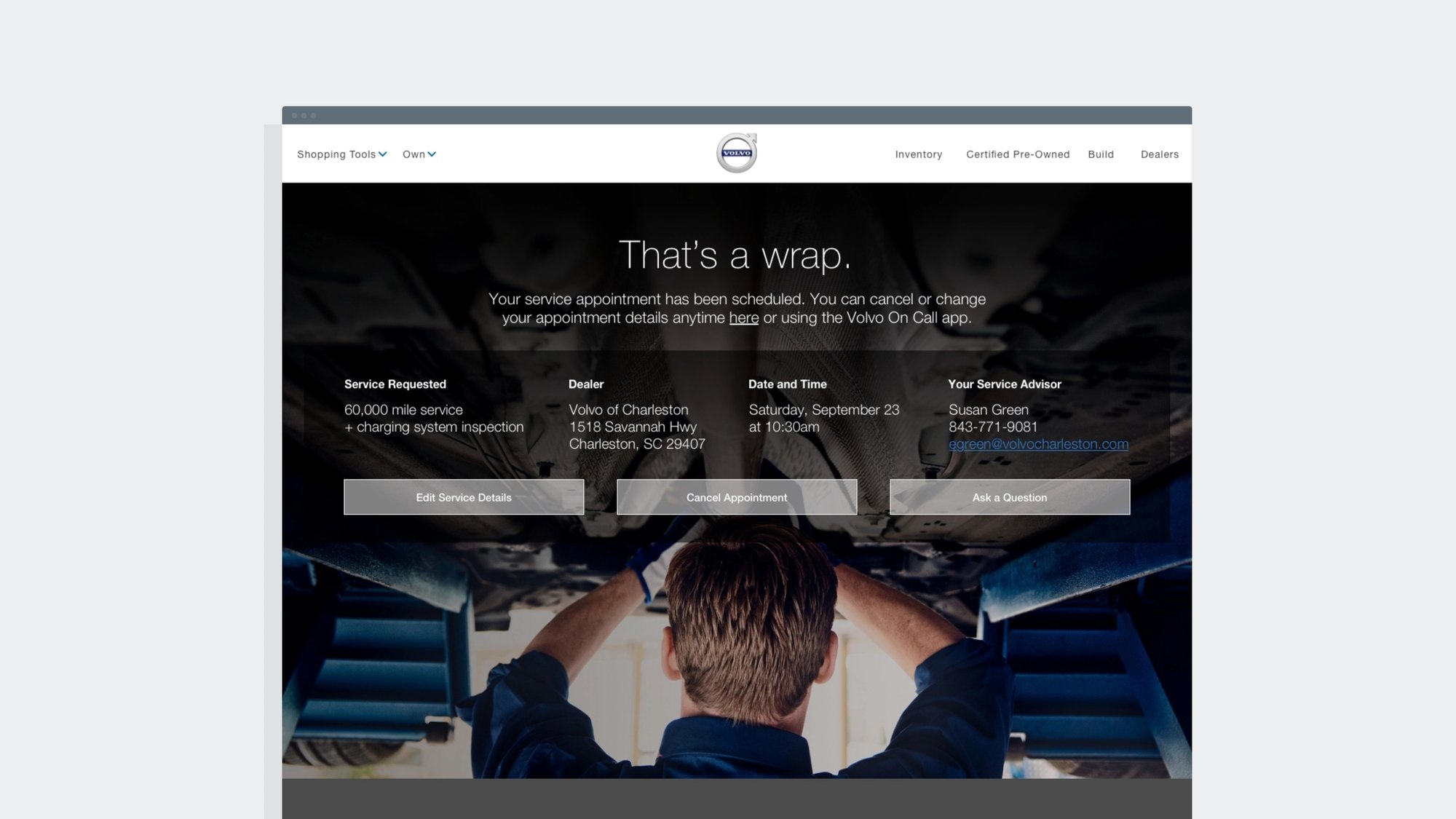
Task: Click the 'Volvo of Charleston' dealer name
Action: pyautogui.click(x=628, y=410)
